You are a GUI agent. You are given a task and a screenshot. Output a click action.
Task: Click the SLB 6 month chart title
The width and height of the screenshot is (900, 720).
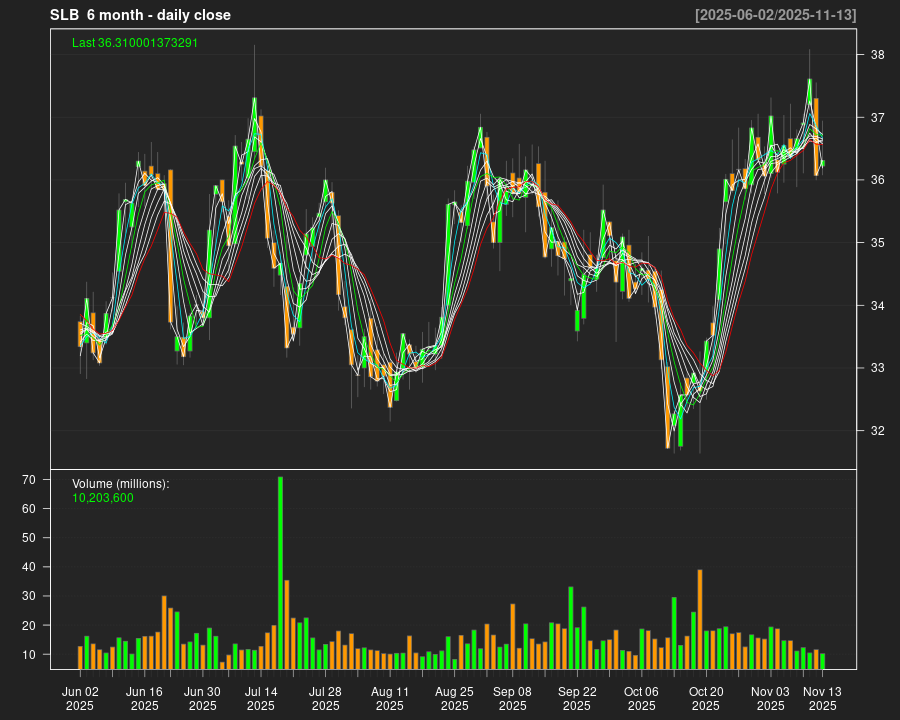click(x=140, y=15)
